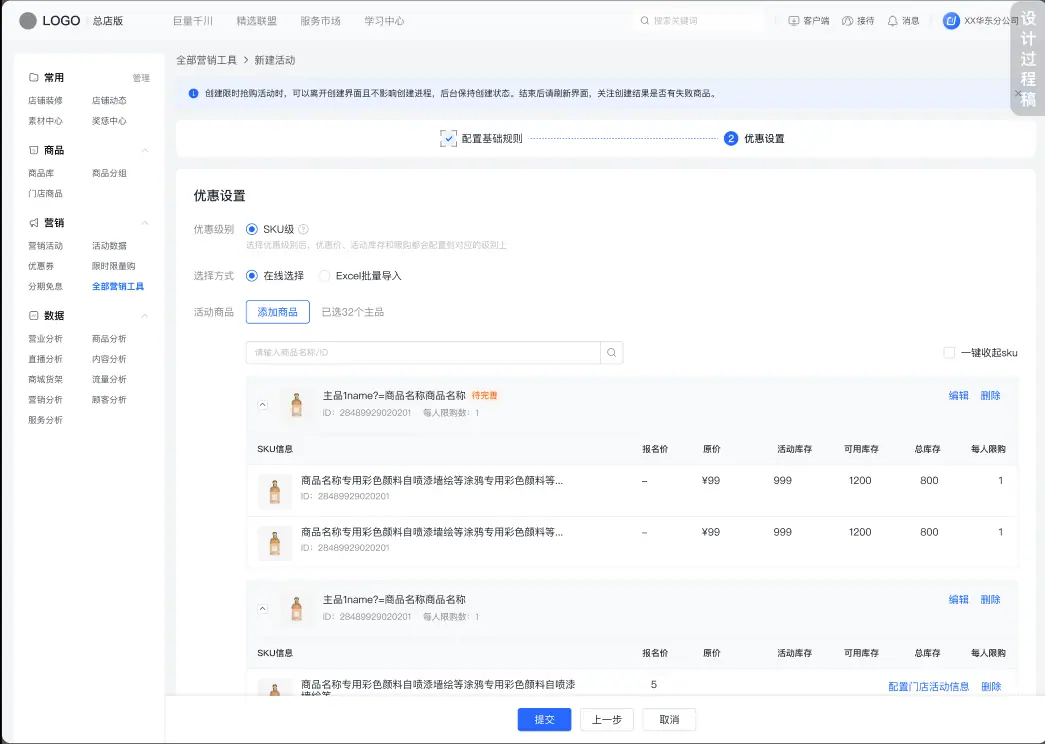Click the product search magnifier button
The width and height of the screenshot is (1045, 744).
click(x=612, y=353)
